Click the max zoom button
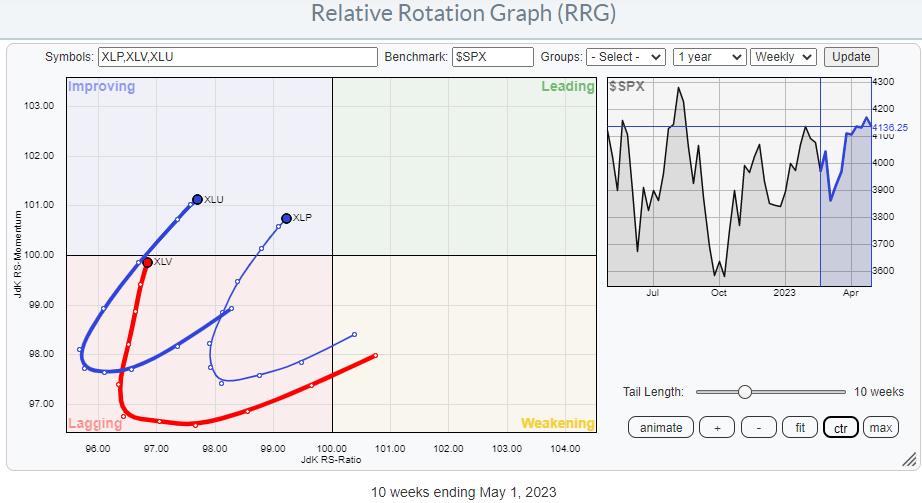 [x=880, y=427]
